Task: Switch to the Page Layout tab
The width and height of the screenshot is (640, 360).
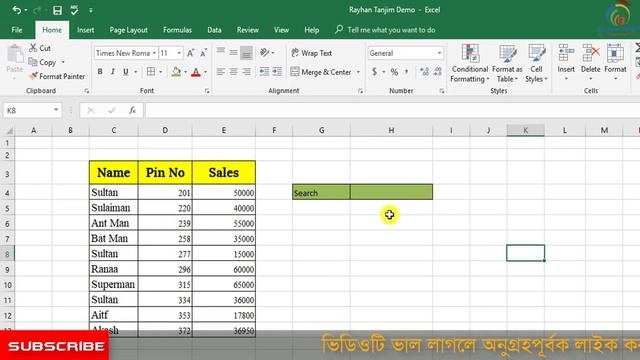Action: tap(128, 30)
